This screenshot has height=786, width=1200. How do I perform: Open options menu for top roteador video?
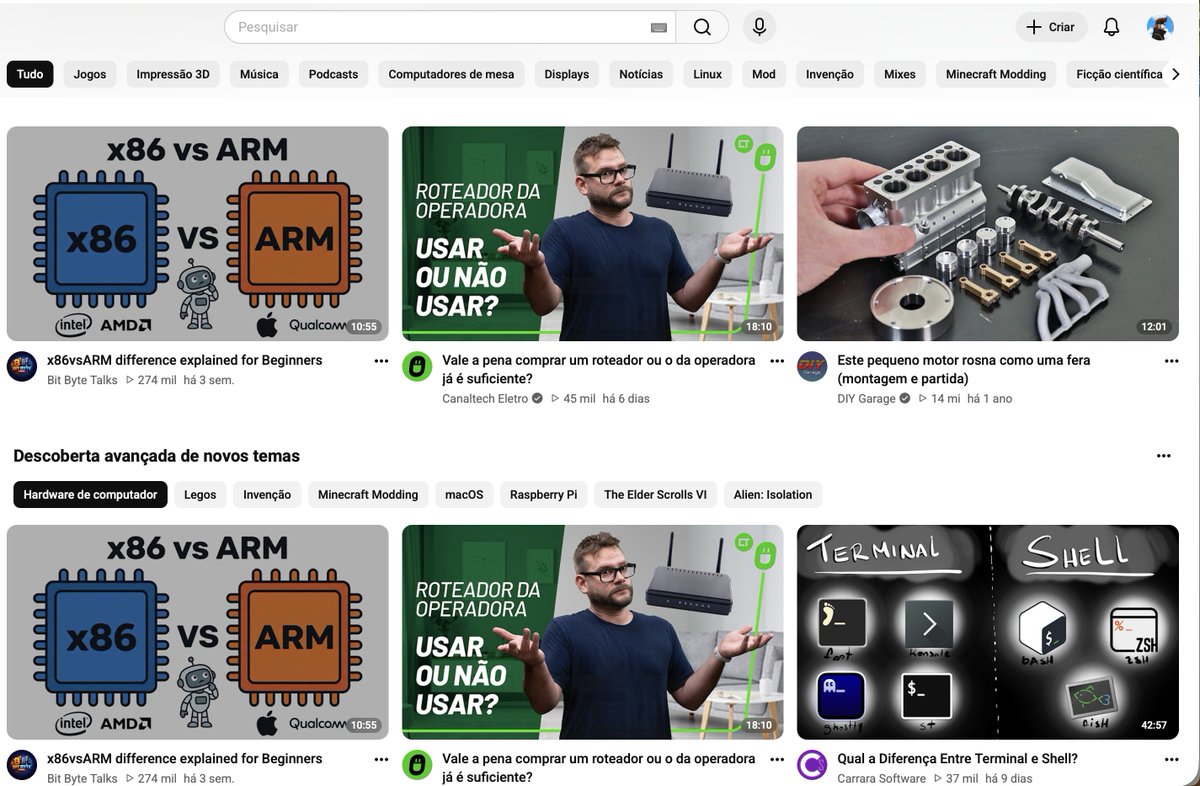[x=777, y=361]
